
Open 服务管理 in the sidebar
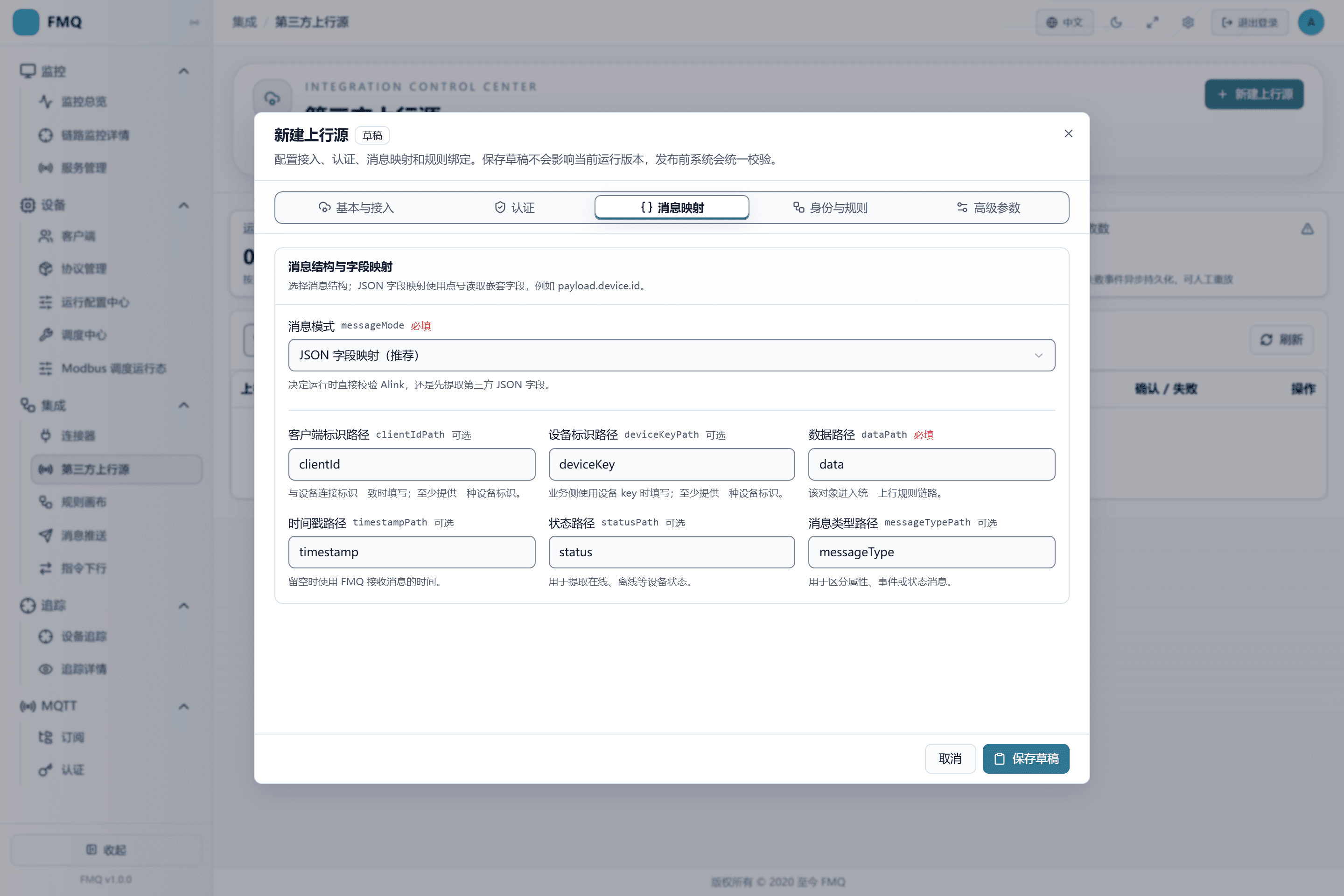click(116, 168)
